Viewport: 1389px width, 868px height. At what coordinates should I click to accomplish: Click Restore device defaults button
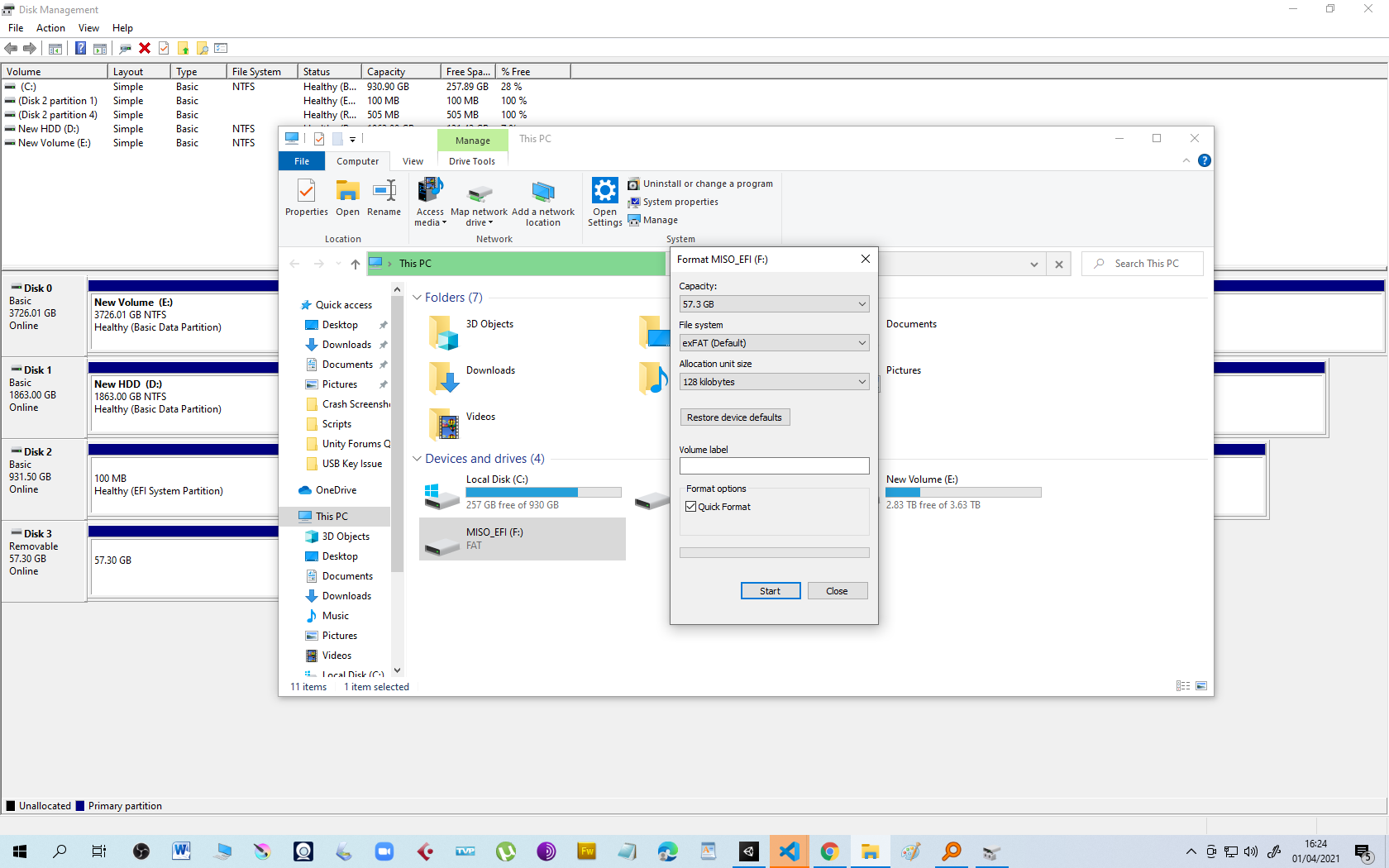point(734,417)
